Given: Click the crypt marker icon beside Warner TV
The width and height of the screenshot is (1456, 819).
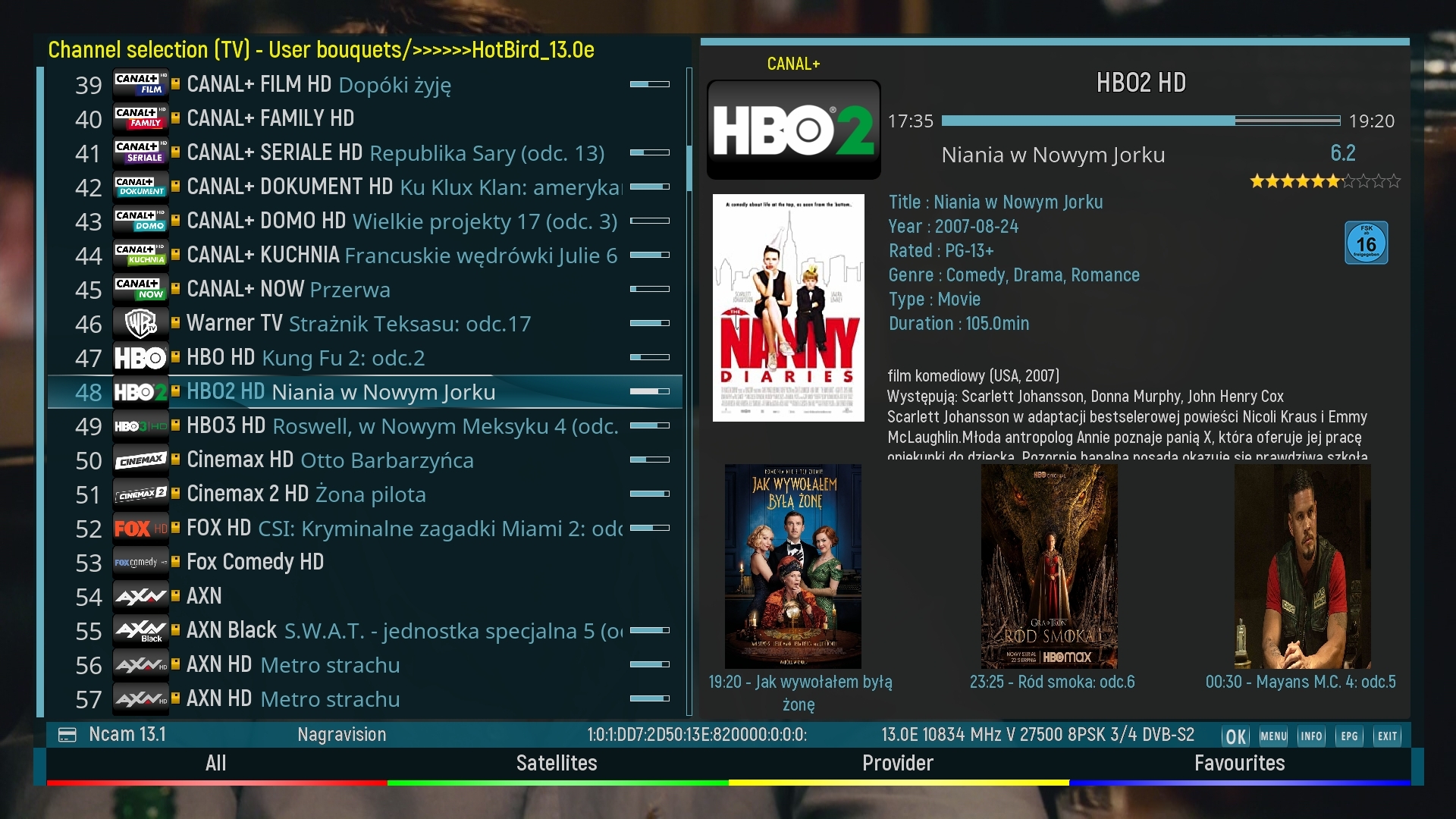Looking at the screenshot, I should click(176, 322).
